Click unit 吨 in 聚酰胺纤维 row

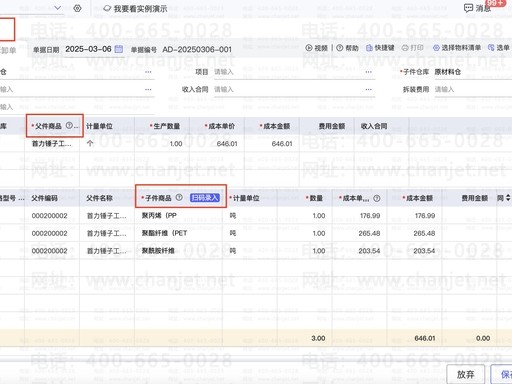[x=233, y=250]
